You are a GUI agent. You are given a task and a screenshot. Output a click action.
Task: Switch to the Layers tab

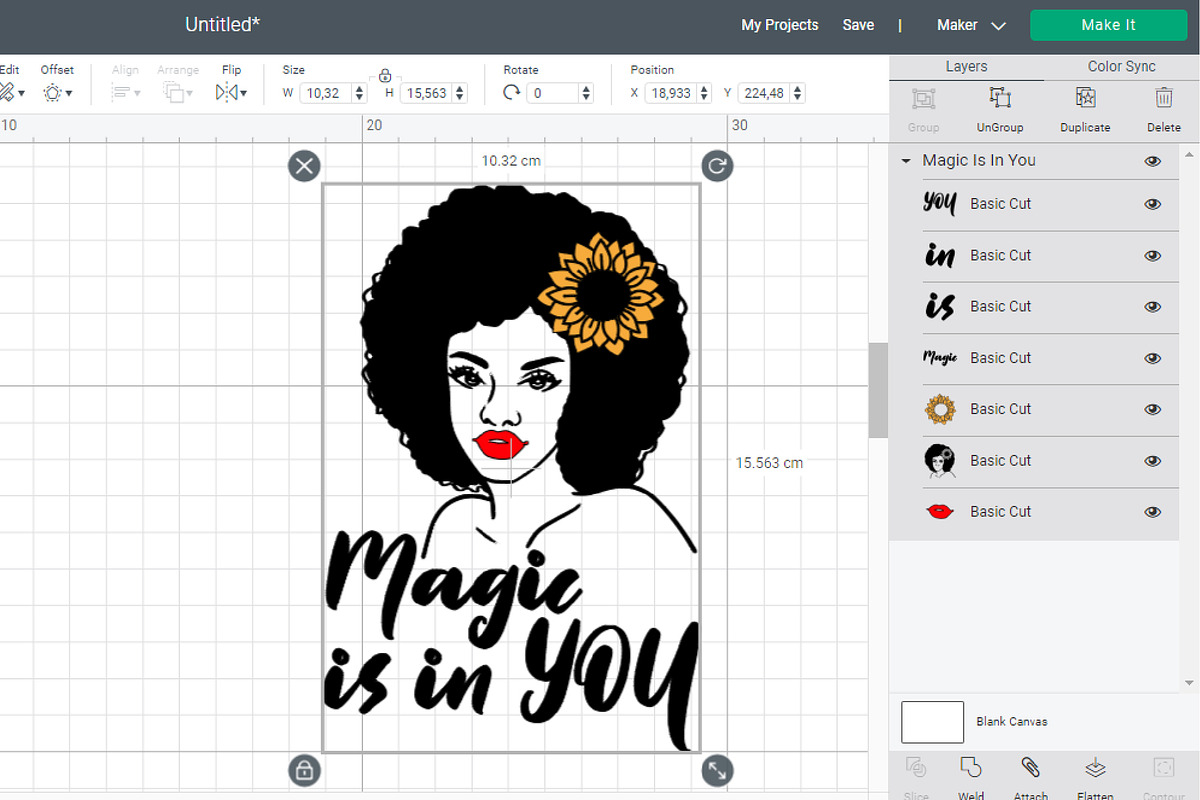[x=966, y=66]
